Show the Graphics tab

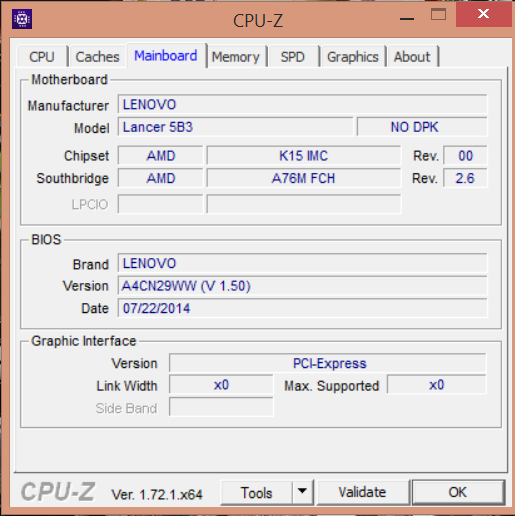tap(353, 57)
